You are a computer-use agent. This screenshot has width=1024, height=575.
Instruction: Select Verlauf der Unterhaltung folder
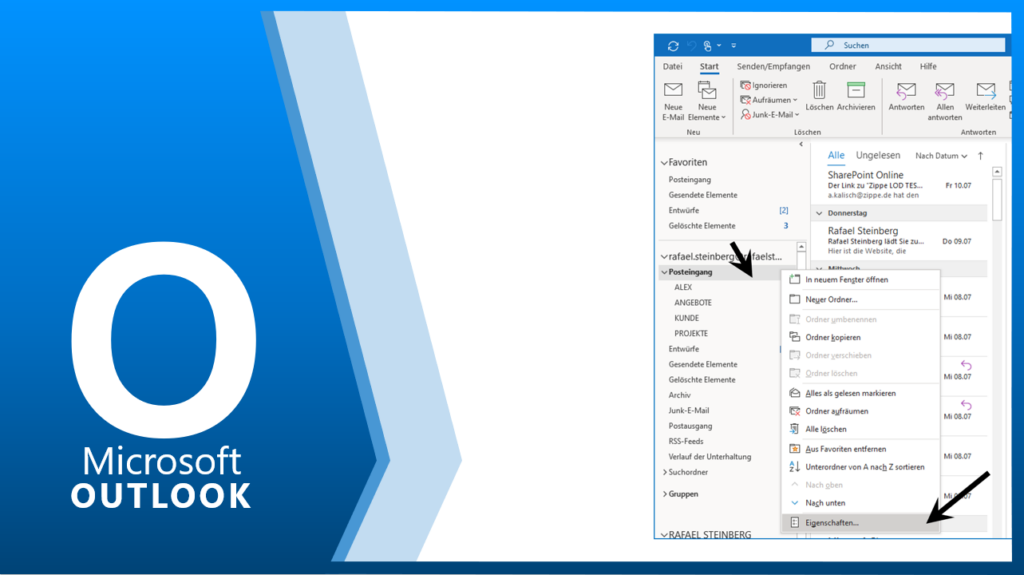point(709,457)
